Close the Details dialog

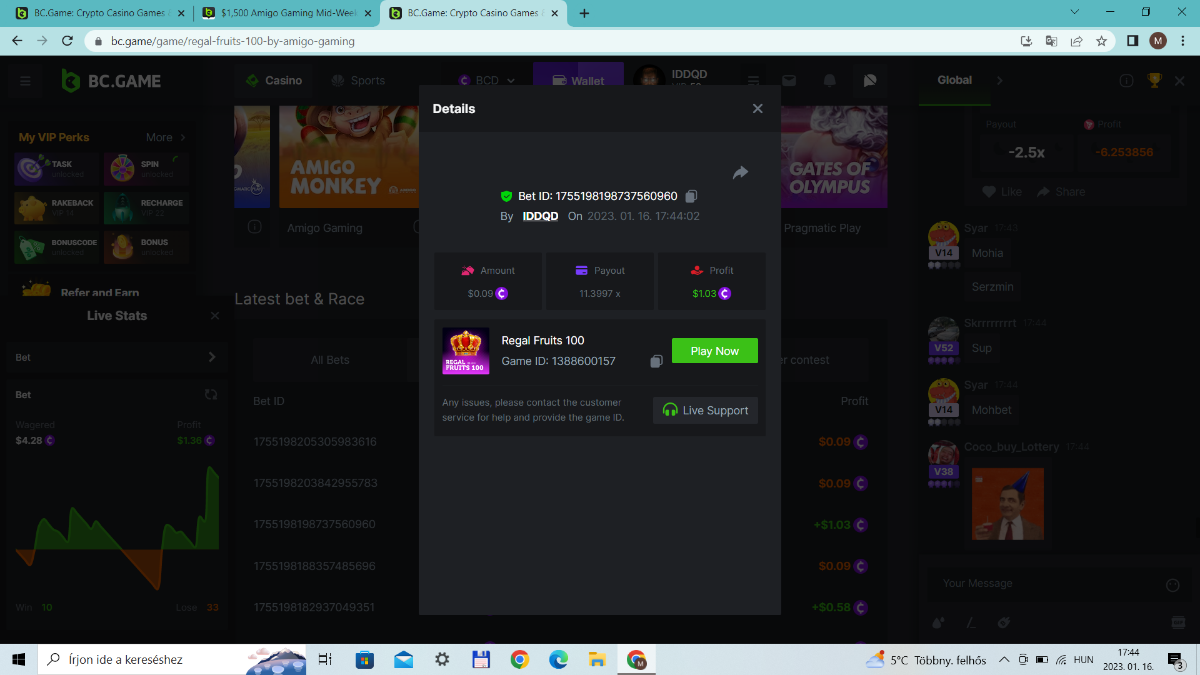(x=757, y=109)
